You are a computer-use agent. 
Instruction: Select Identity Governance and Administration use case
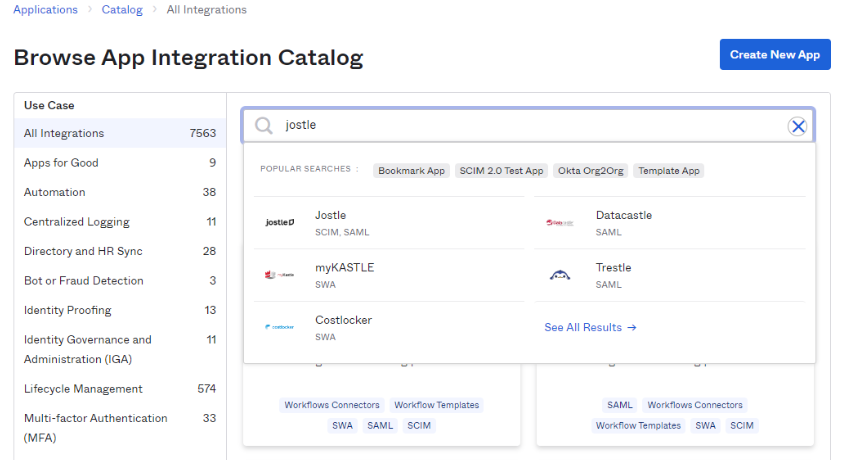tap(120, 349)
